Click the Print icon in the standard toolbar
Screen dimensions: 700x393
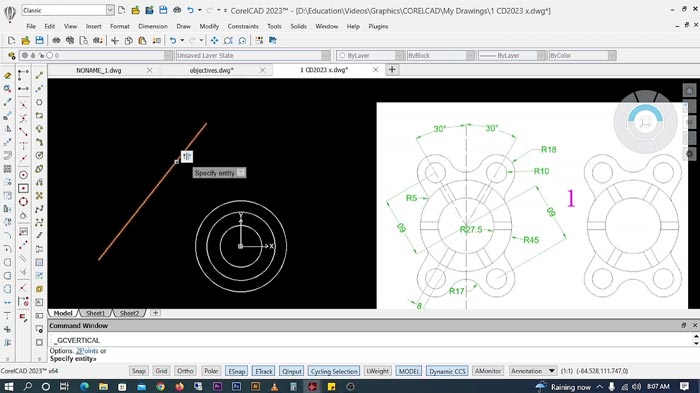click(56, 41)
